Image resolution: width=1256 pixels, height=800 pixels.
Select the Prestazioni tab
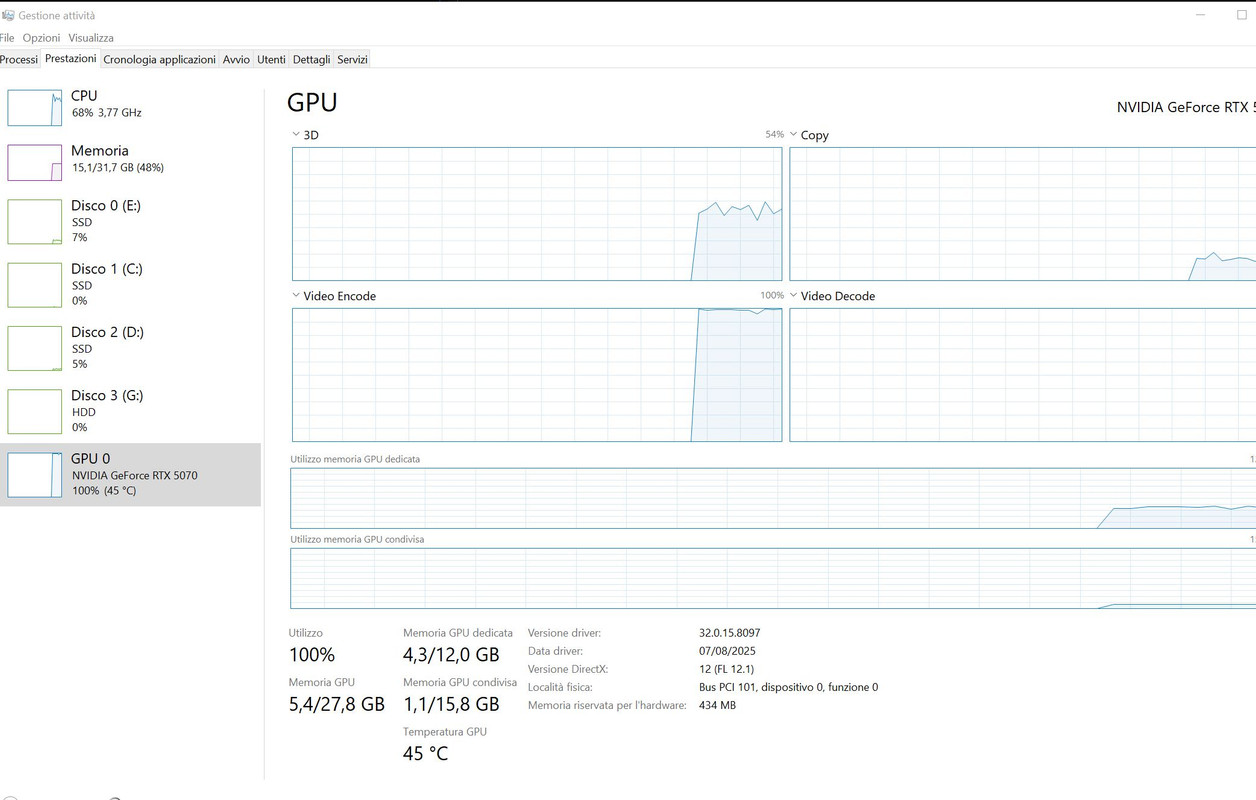(71, 59)
